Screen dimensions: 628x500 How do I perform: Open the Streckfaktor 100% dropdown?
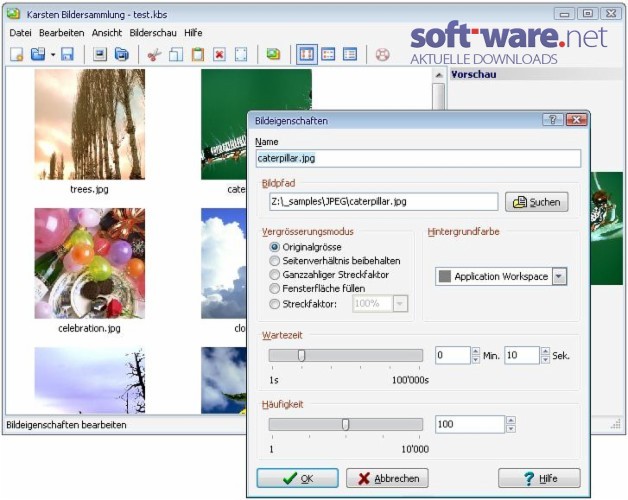click(400, 304)
